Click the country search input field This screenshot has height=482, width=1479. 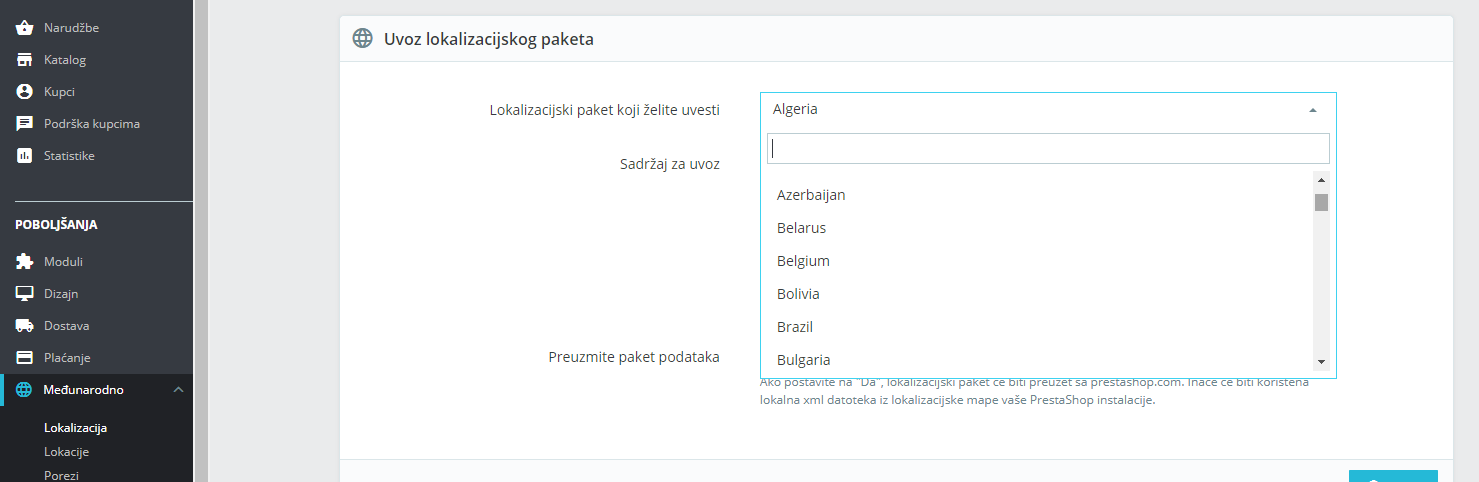(x=1047, y=149)
